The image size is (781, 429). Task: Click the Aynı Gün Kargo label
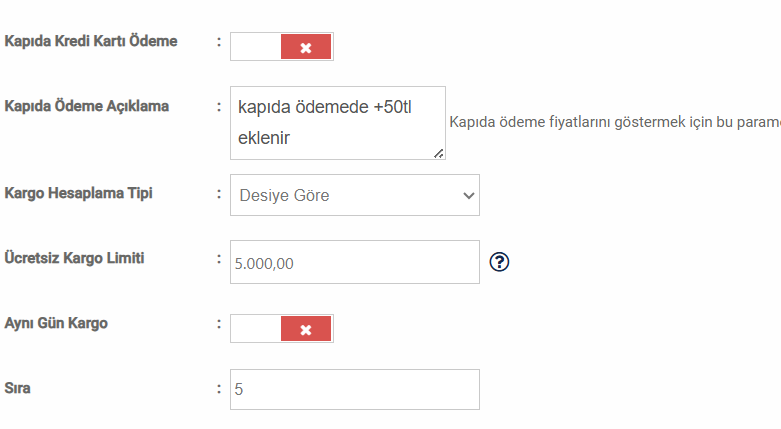(x=56, y=323)
